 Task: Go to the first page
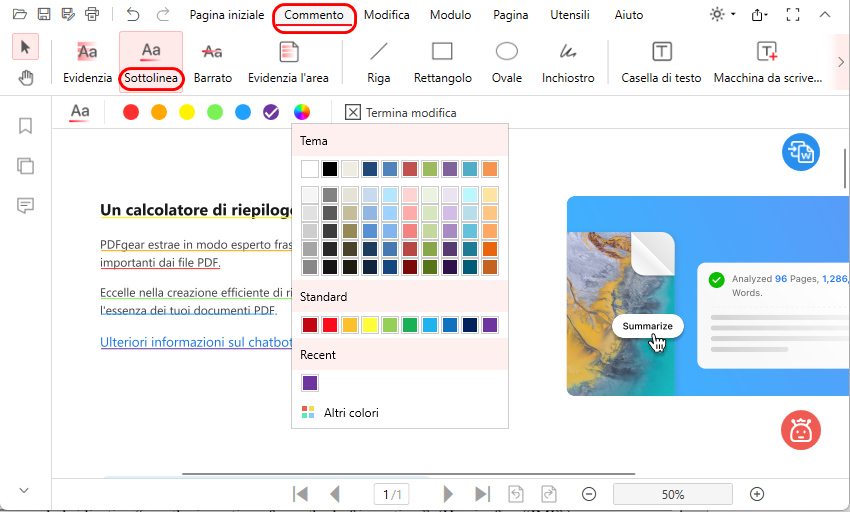[x=300, y=494]
